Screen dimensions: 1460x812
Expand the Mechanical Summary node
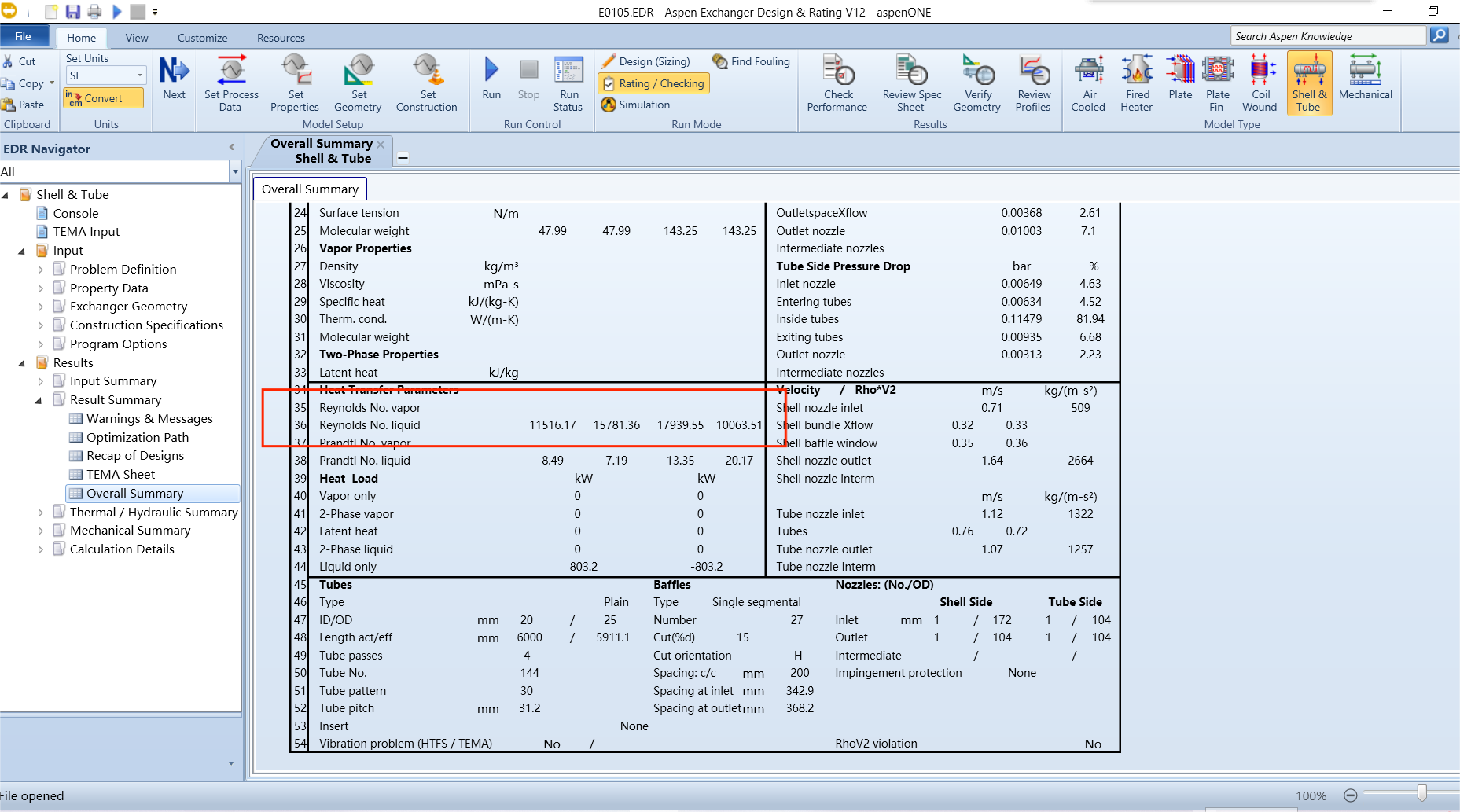point(41,531)
